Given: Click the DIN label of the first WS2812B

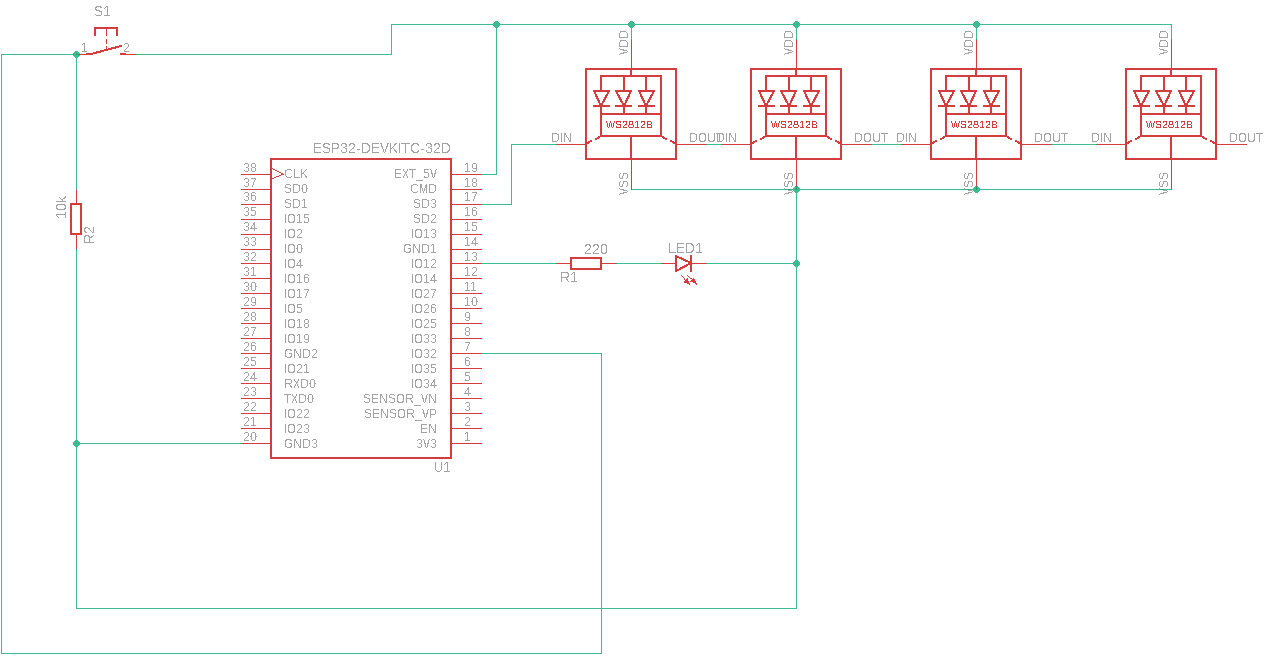Looking at the screenshot, I should [x=561, y=138].
